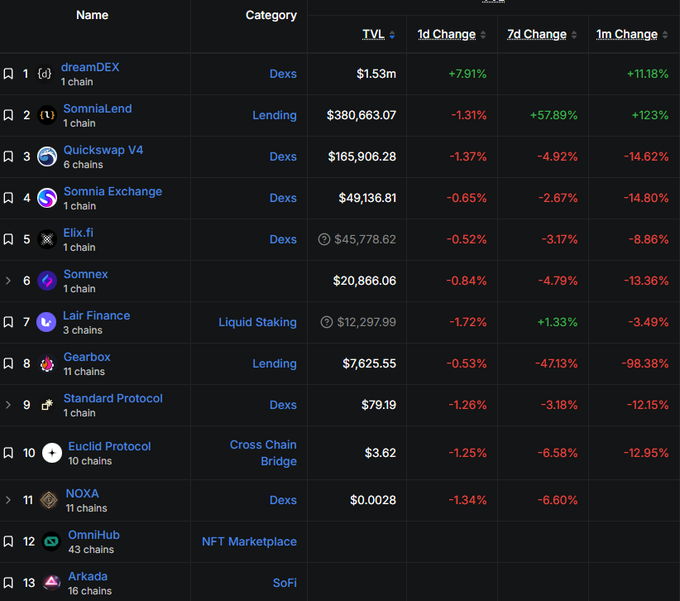Expand the NOXA protocol row
The height and width of the screenshot is (601, 680).
[8, 500]
